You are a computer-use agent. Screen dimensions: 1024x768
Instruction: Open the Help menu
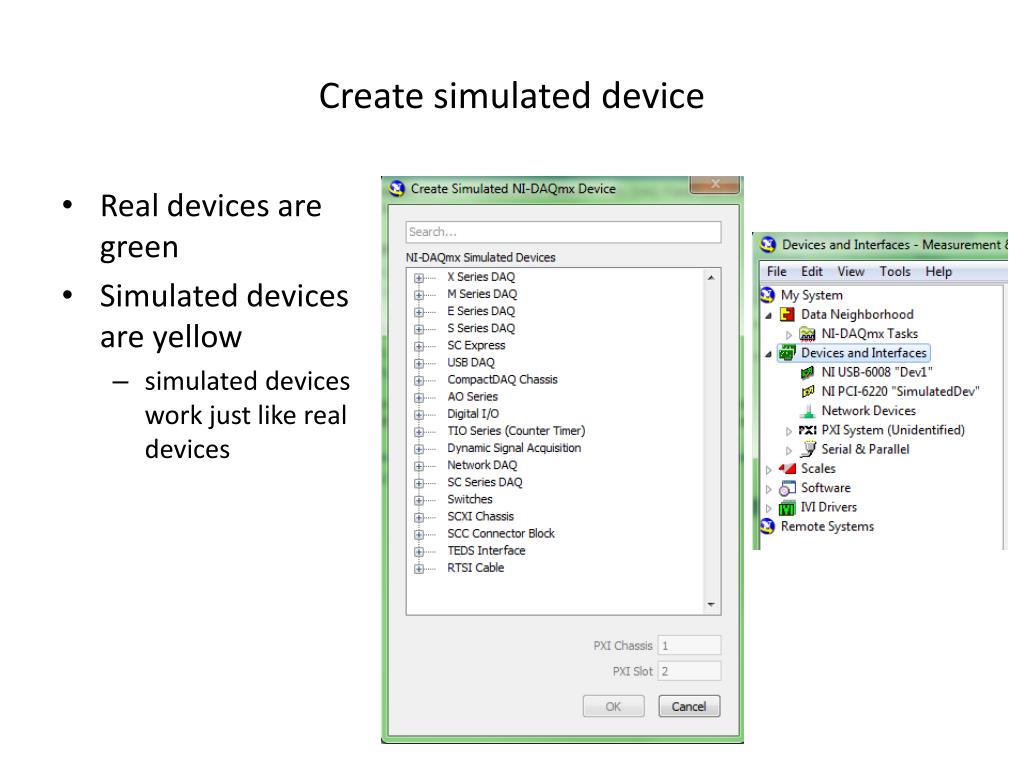tap(938, 272)
